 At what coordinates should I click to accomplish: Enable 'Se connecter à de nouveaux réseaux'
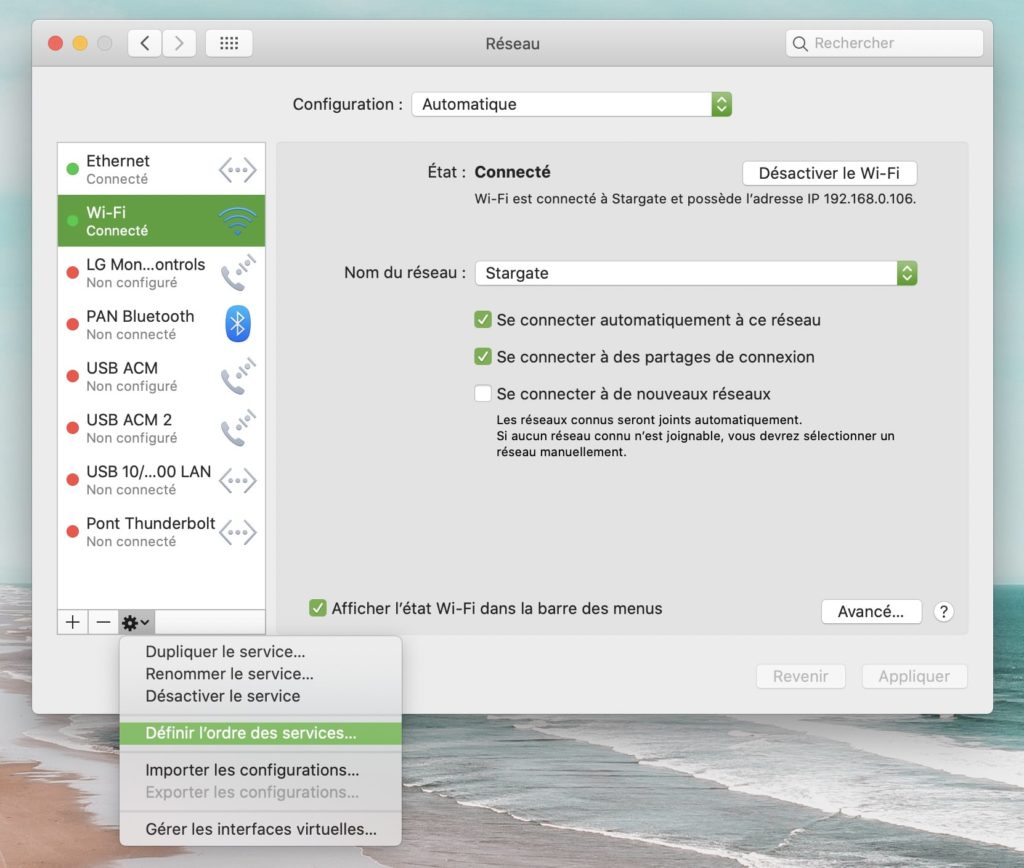pos(483,394)
